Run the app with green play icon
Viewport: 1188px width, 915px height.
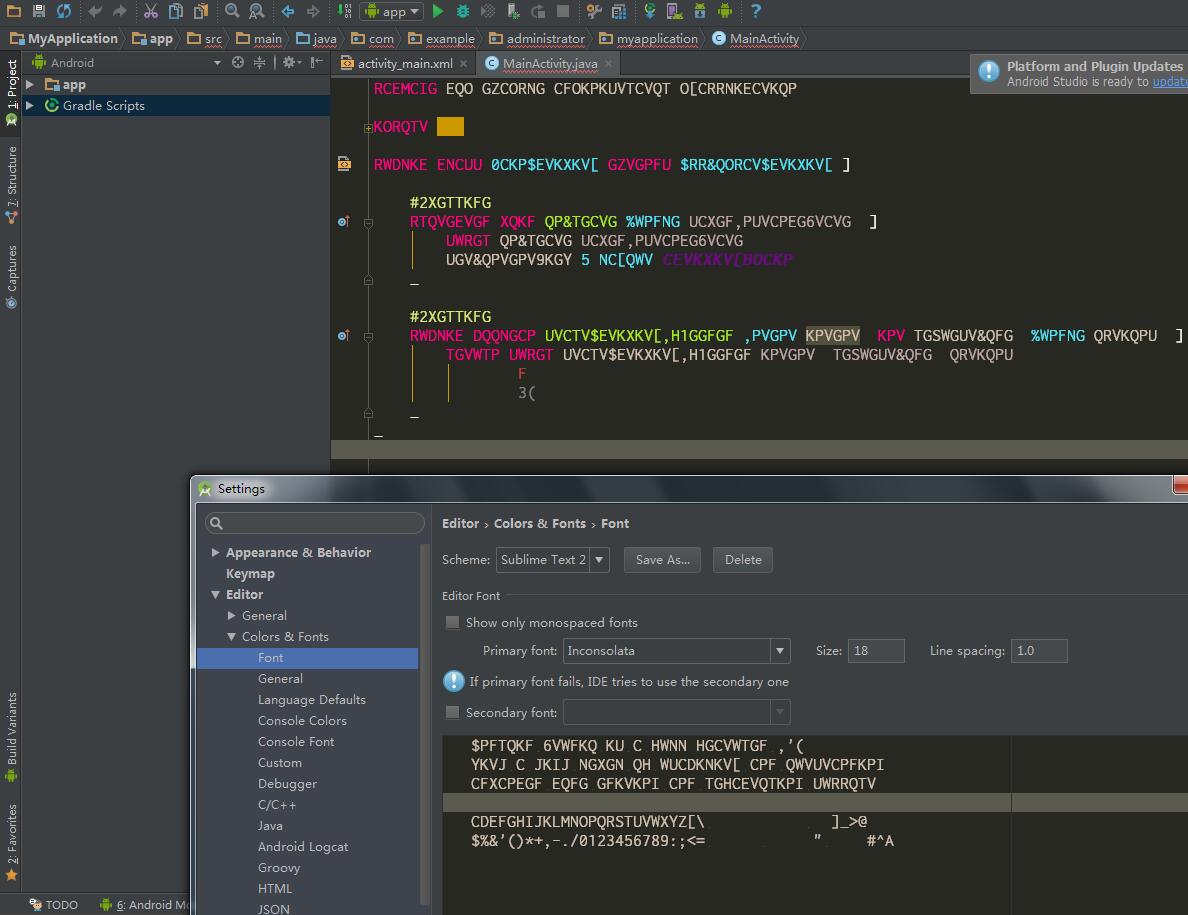pyautogui.click(x=437, y=11)
